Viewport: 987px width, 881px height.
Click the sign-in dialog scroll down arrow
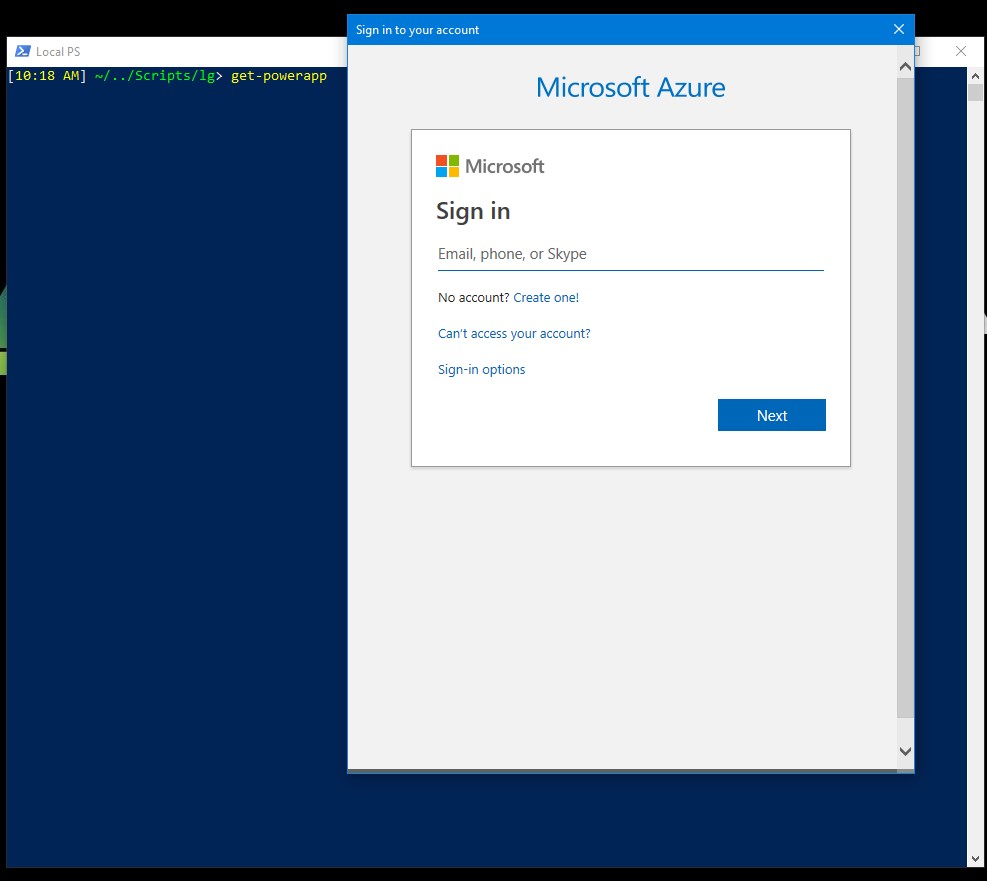click(x=905, y=751)
